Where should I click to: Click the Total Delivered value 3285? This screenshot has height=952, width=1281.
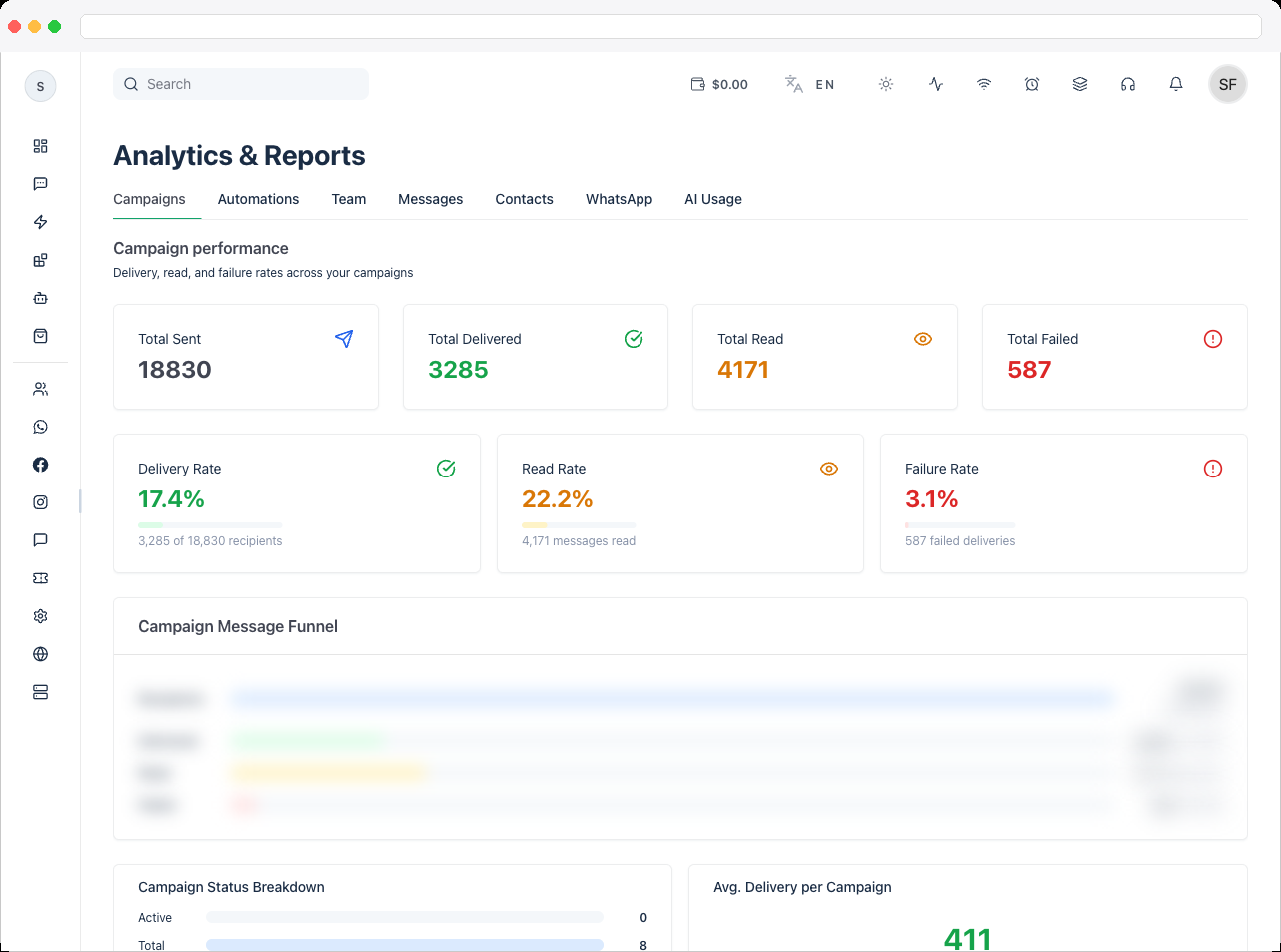click(458, 370)
